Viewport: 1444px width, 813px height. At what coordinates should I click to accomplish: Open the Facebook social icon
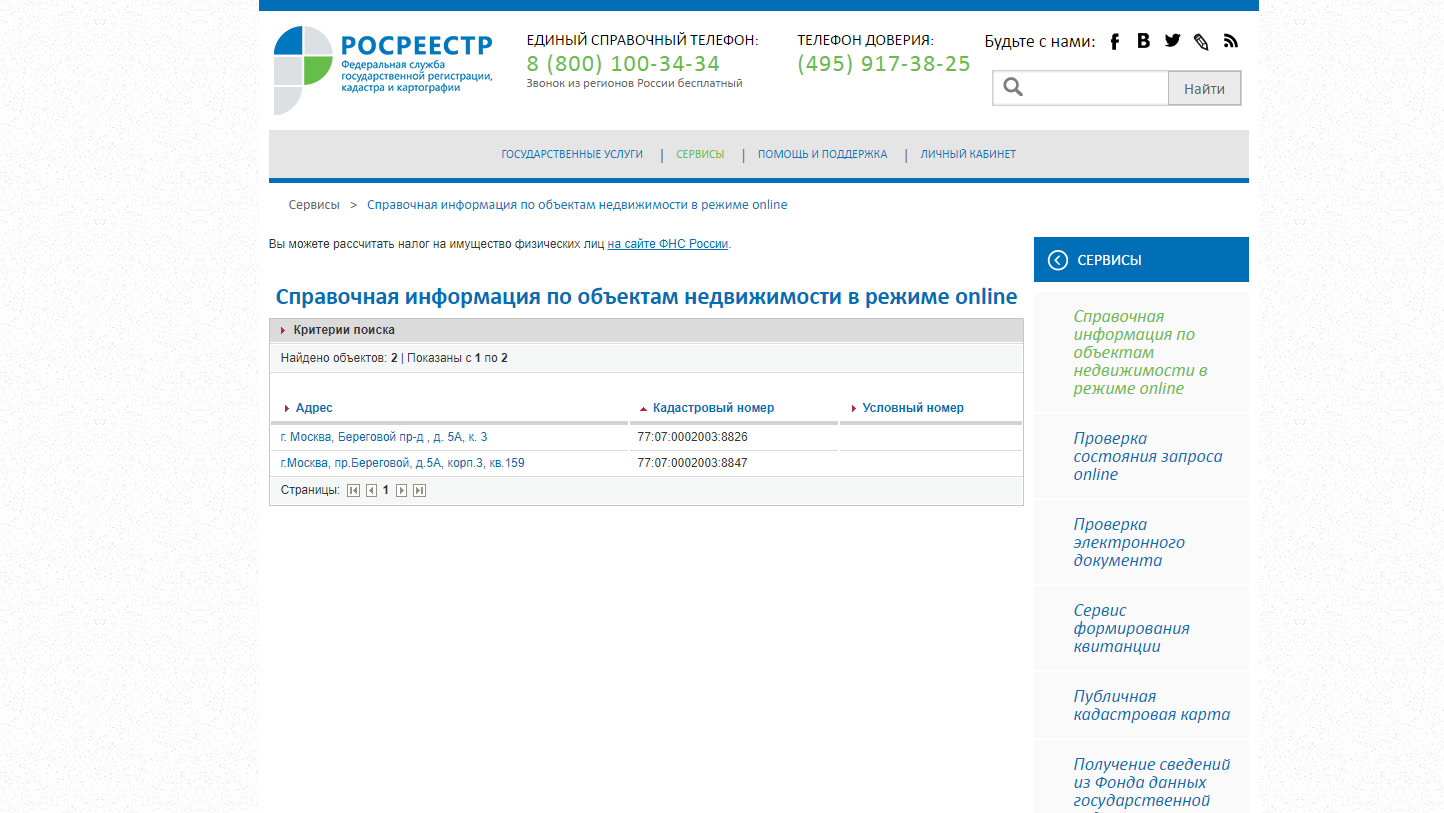point(1115,41)
